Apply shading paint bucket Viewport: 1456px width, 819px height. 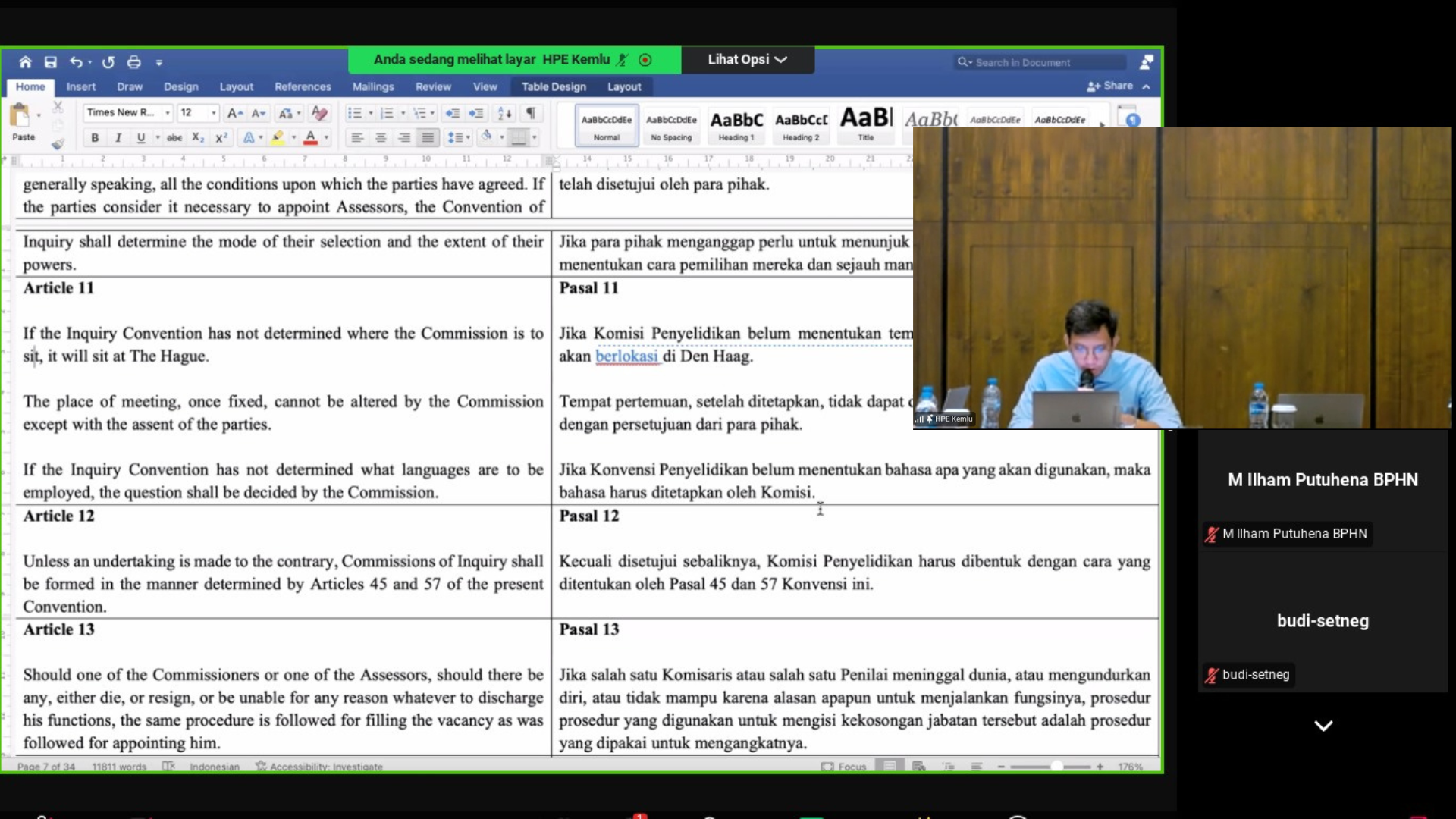[487, 136]
